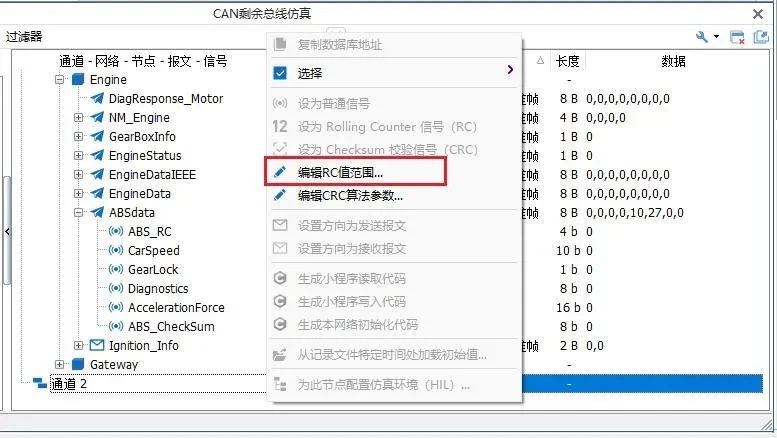The image size is (777, 438).
Task: Choose 编辑CRC算法参数... from context menu
Action: tap(350, 195)
